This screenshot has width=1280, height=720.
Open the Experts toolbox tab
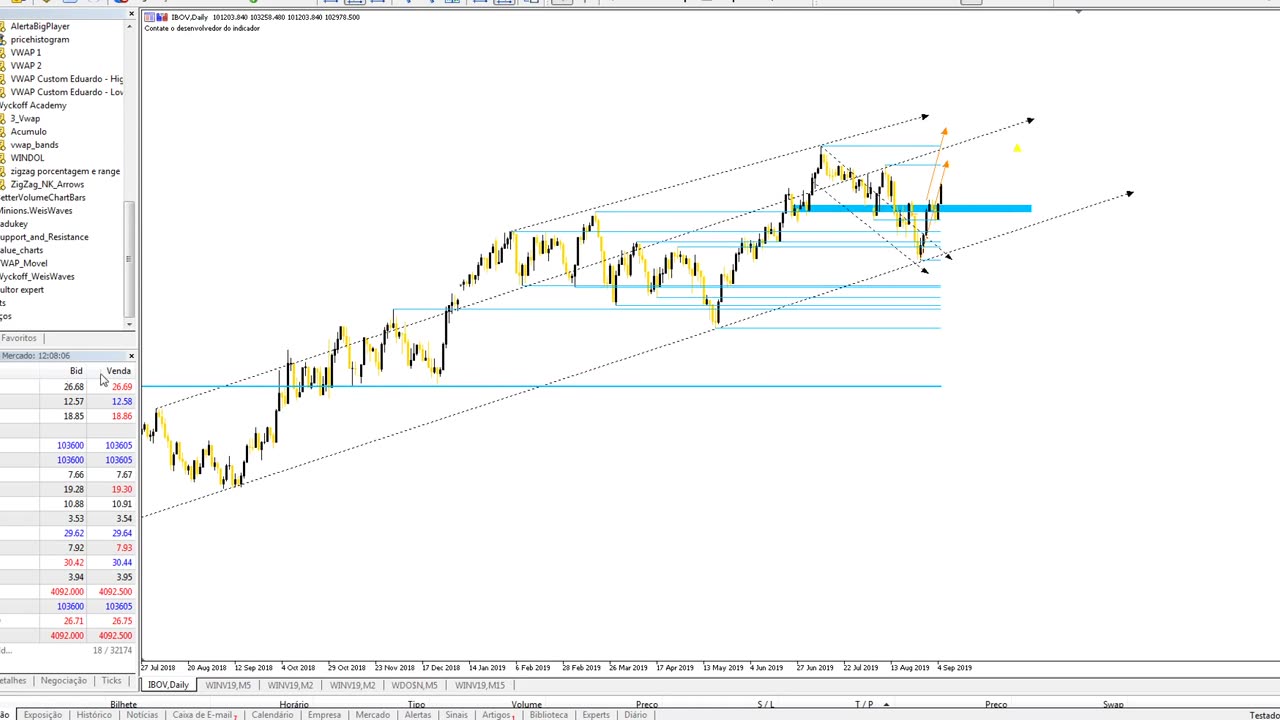click(595, 715)
